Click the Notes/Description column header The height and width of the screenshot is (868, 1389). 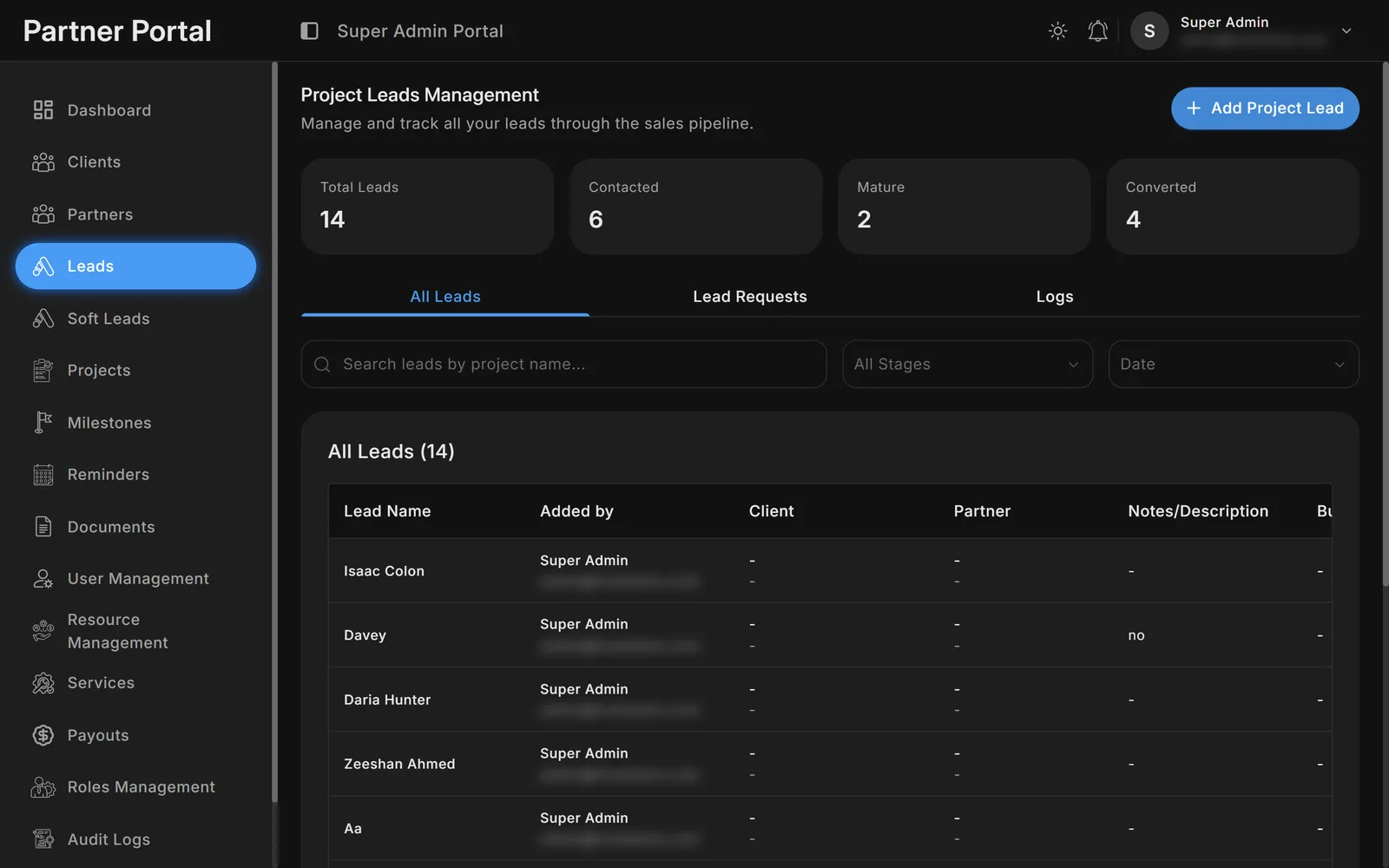tap(1198, 511)
